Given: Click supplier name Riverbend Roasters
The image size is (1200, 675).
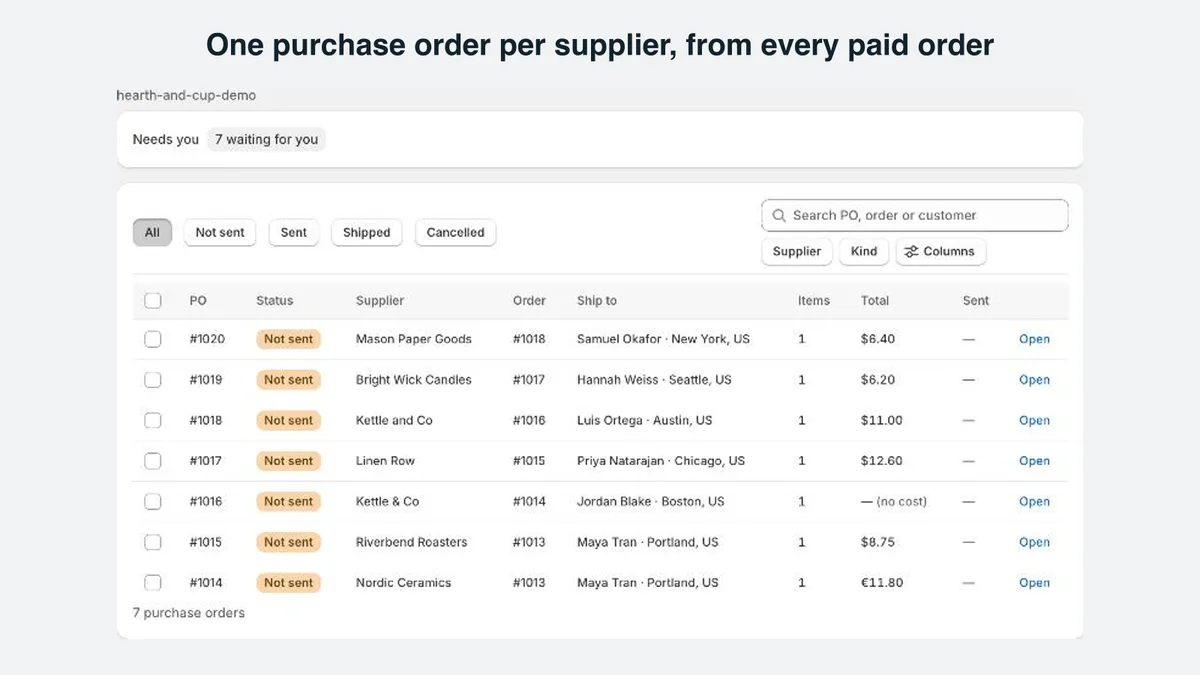Looking at the screenshot, I should [x=412, y=542].
